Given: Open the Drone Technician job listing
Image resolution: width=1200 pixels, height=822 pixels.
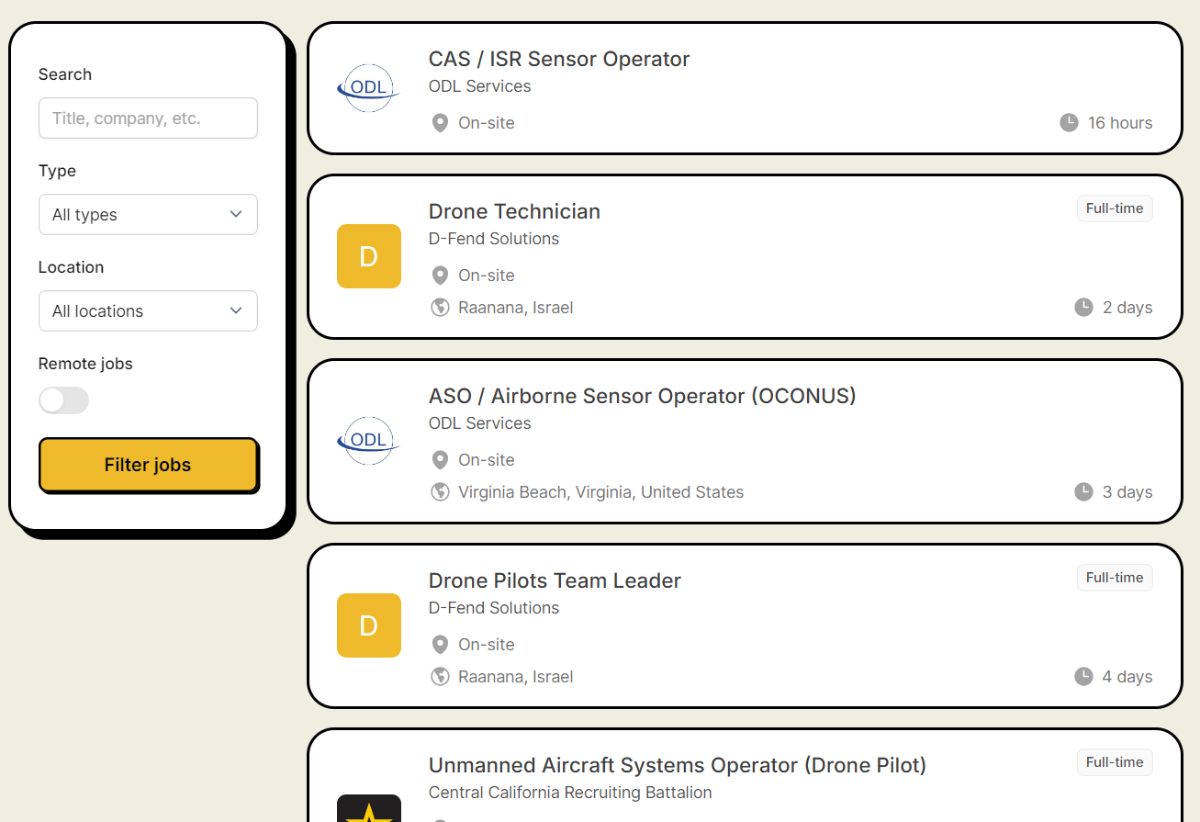Looking at the screenshot, I should (x=514, y=211).
